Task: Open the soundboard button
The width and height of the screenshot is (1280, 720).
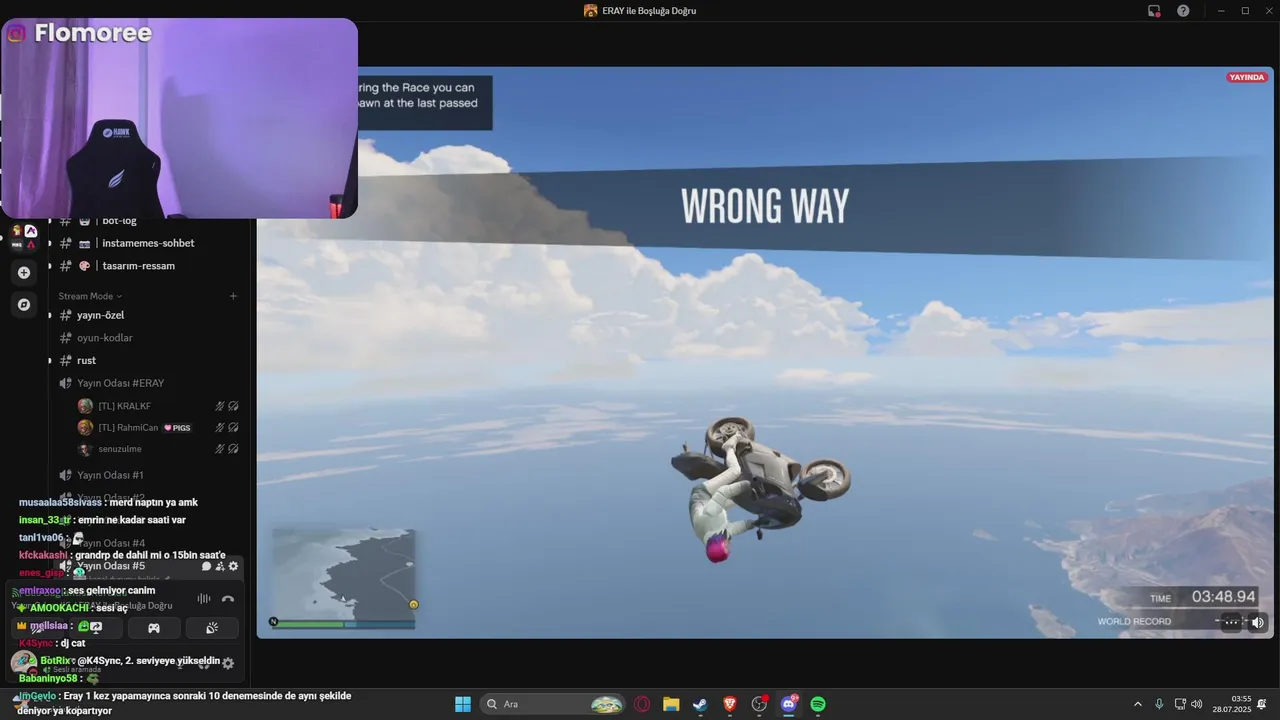Action: coord(212,628)
